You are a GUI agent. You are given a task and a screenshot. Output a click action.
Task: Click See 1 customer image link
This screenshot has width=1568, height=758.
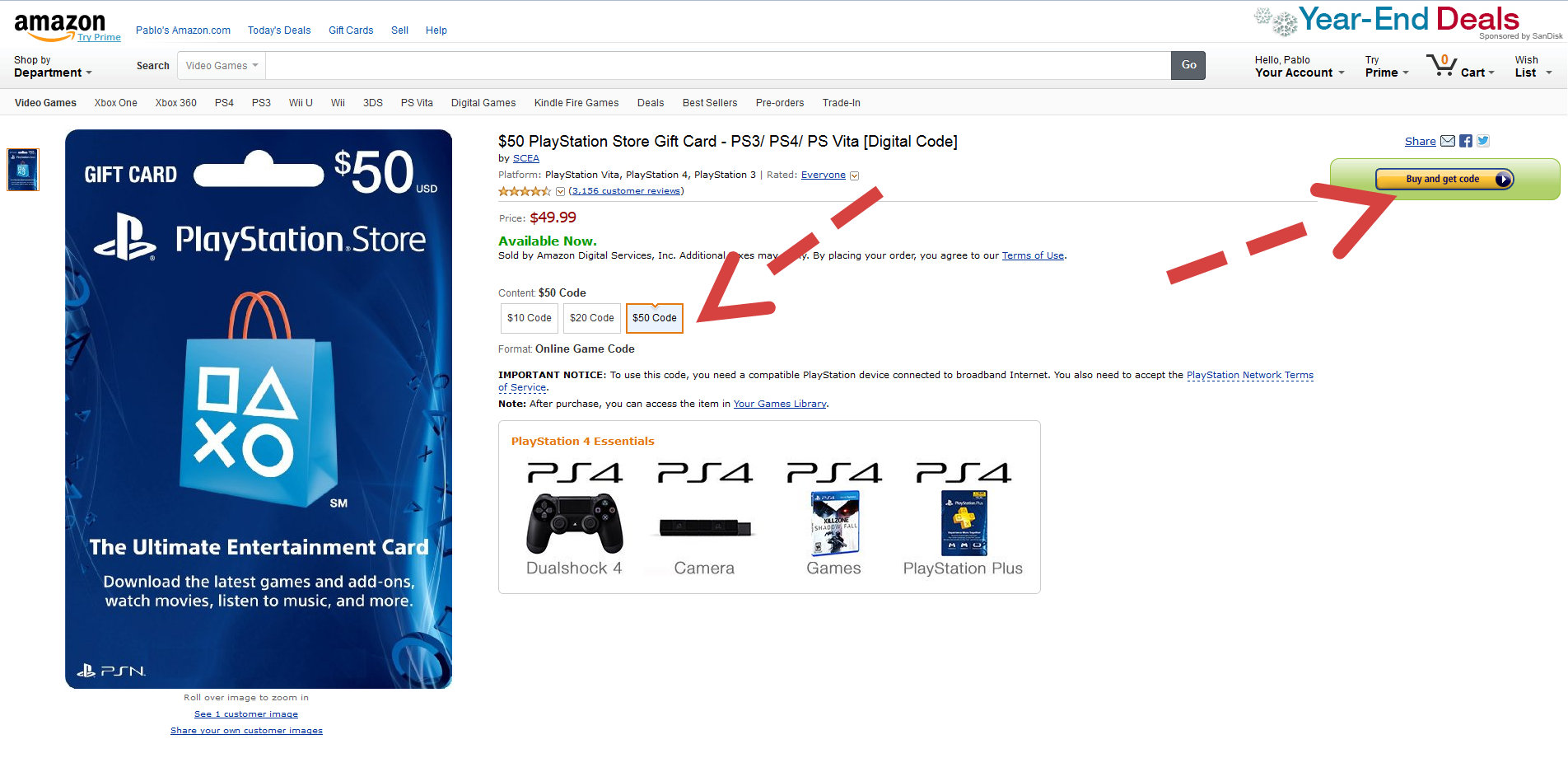(246, 714)
